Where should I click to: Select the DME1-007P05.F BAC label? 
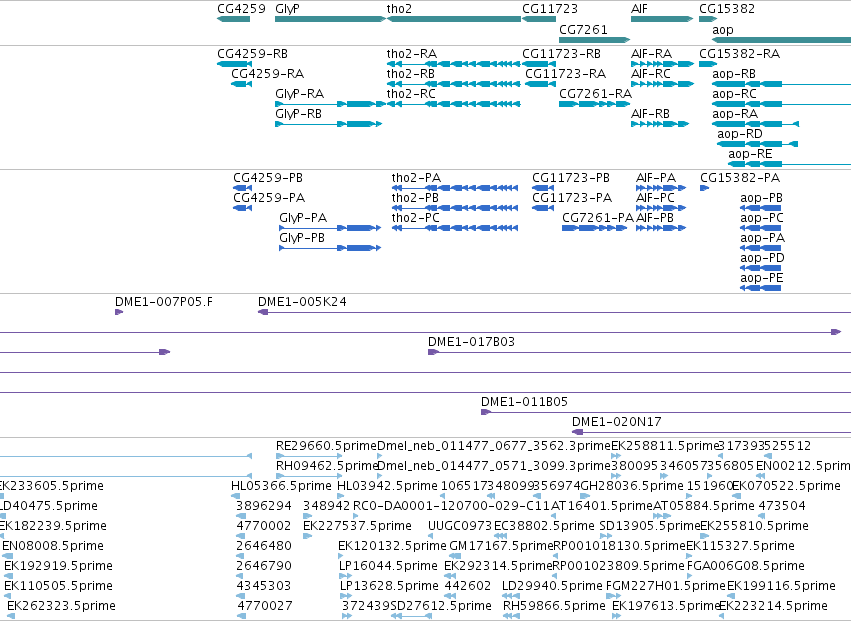tap(164, 302)
